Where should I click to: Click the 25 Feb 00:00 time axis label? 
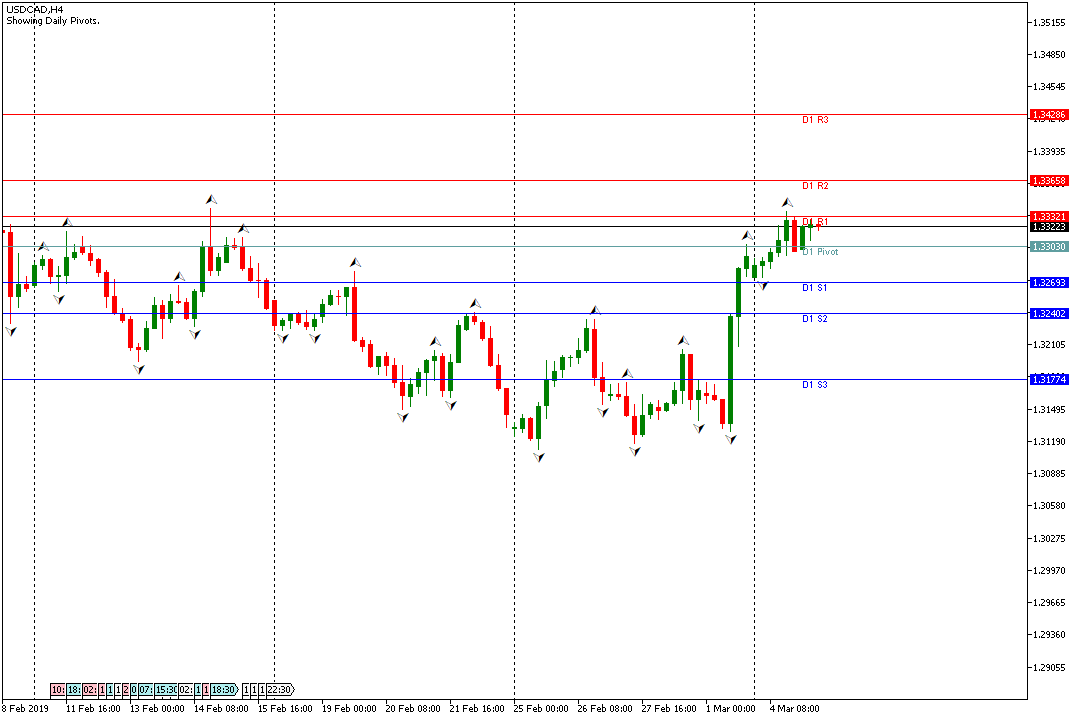coord(541,708)
